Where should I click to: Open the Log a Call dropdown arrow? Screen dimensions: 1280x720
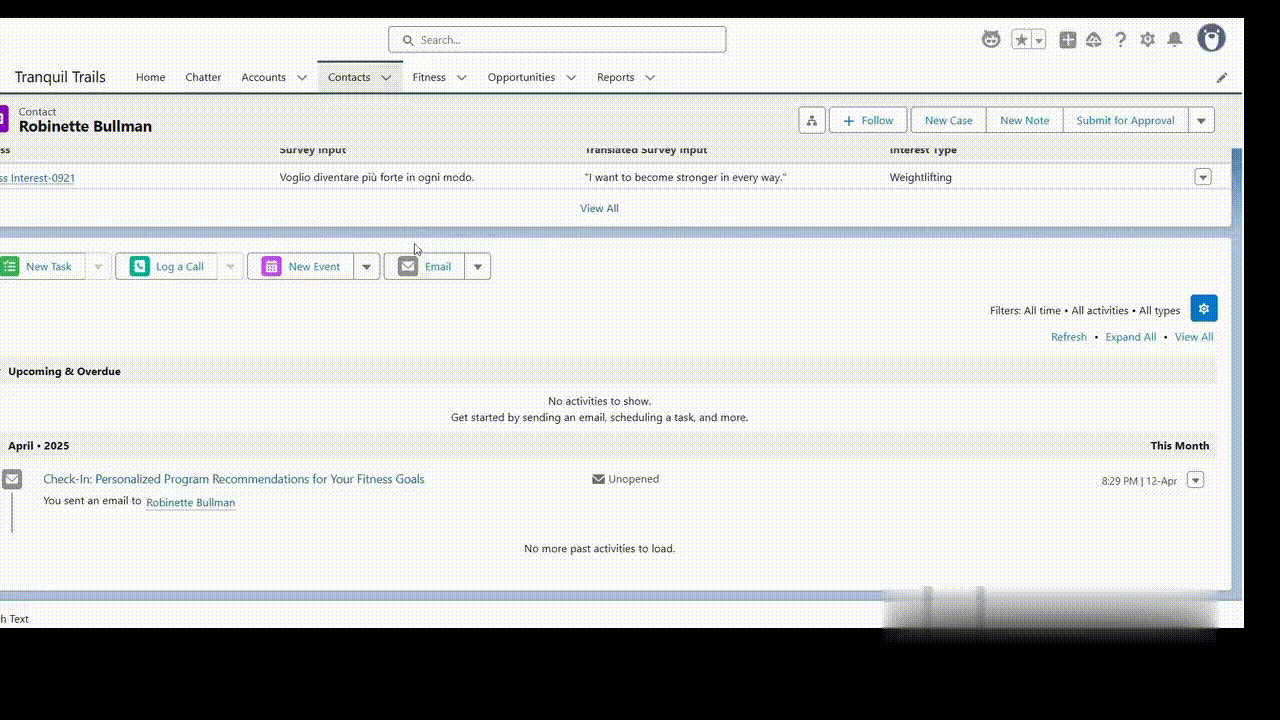[230, 266]
